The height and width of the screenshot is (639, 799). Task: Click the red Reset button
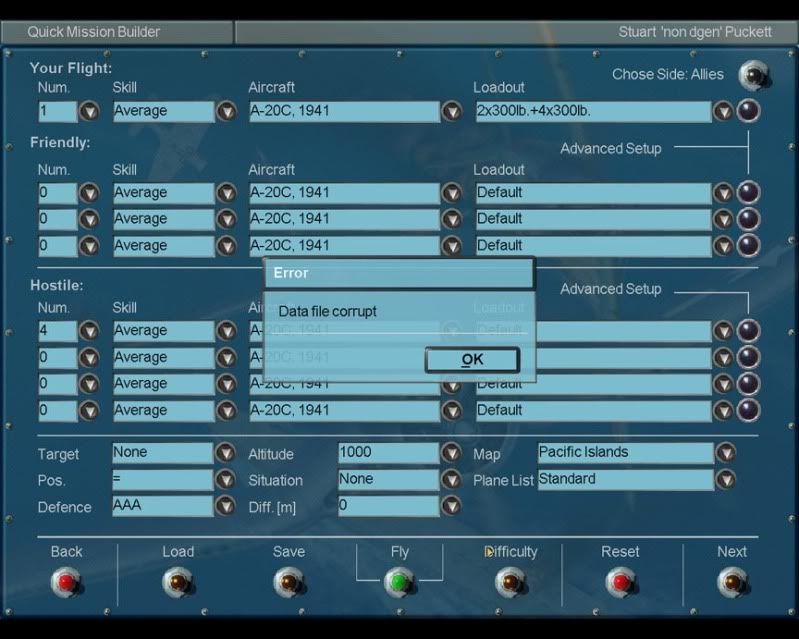(x=621, y=582)
